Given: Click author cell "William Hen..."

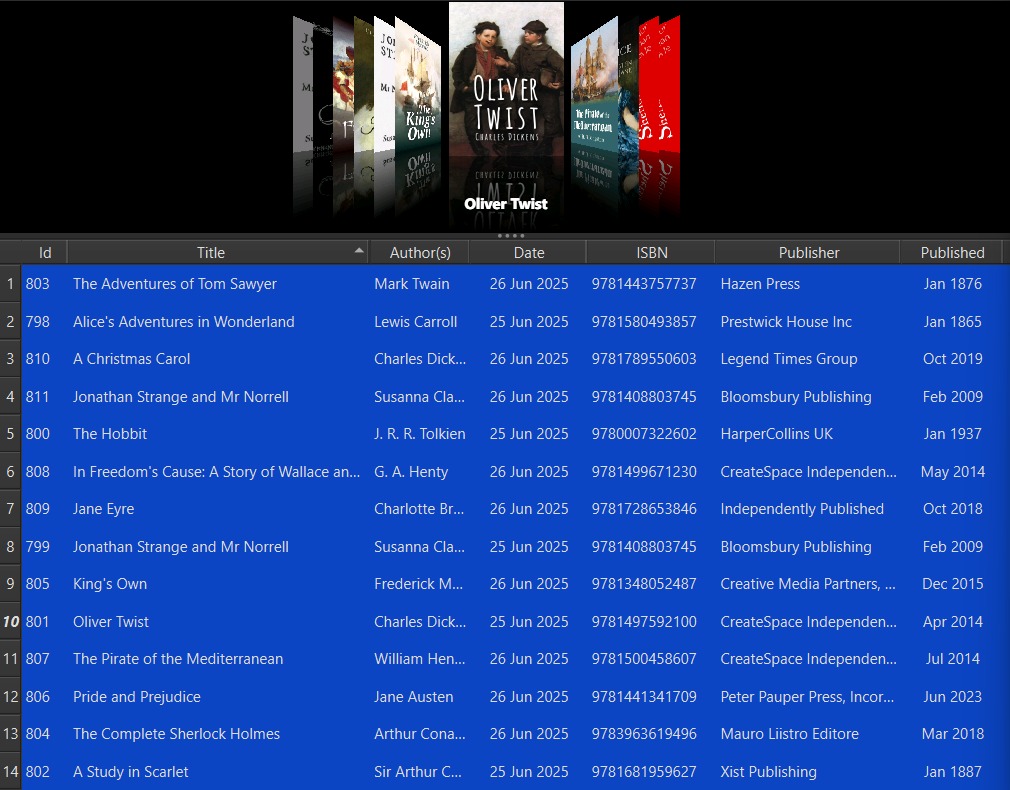Looking at the screenshot, I should 419,659.
